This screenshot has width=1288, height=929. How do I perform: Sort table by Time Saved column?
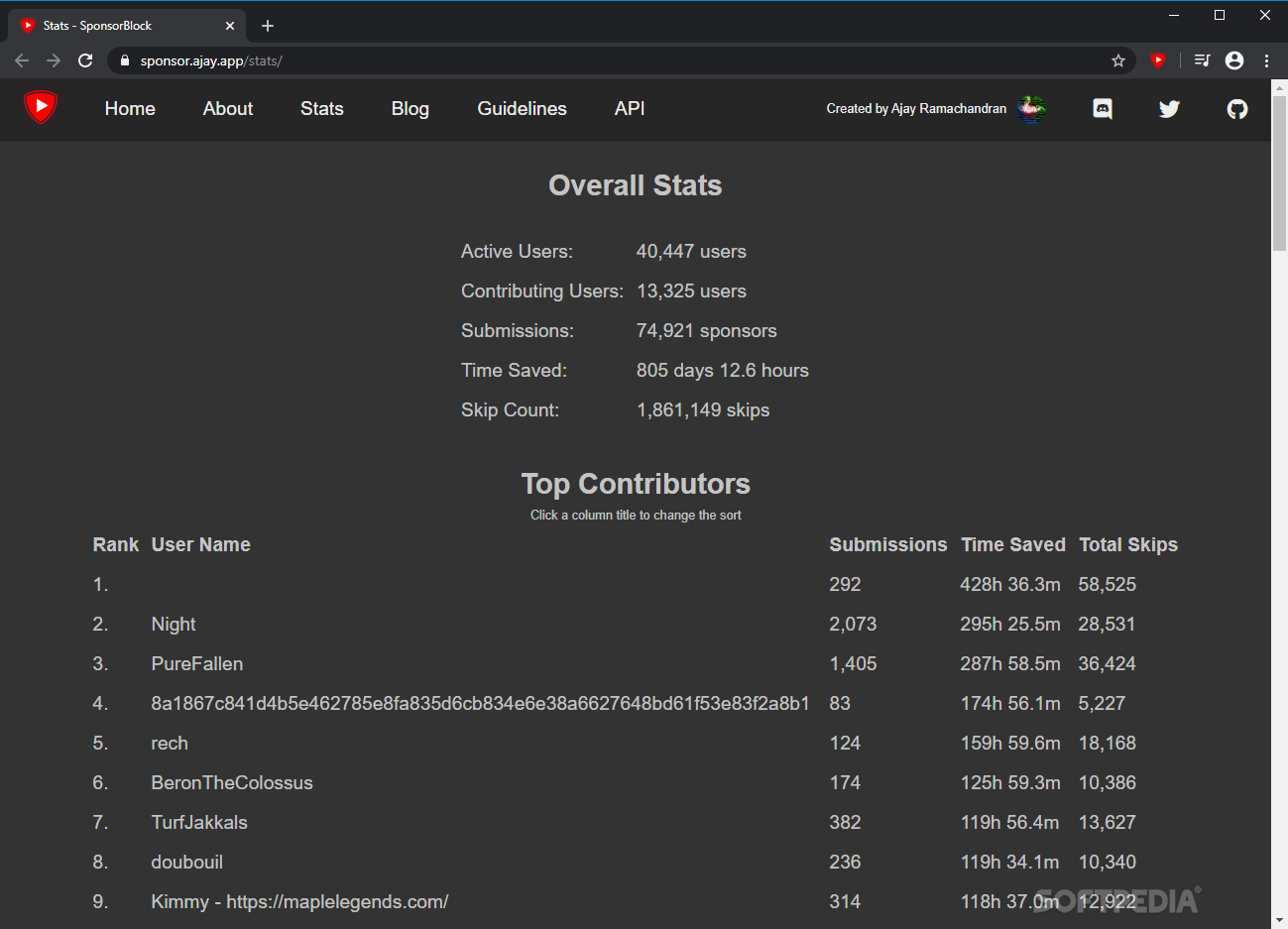(x=1013, y=544)
